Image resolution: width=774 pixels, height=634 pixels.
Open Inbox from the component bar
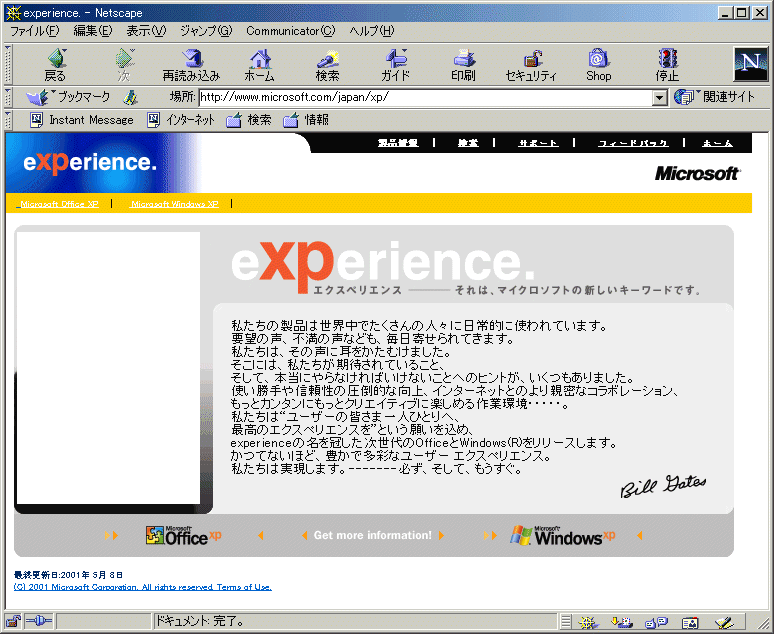[x=622, y=622]
